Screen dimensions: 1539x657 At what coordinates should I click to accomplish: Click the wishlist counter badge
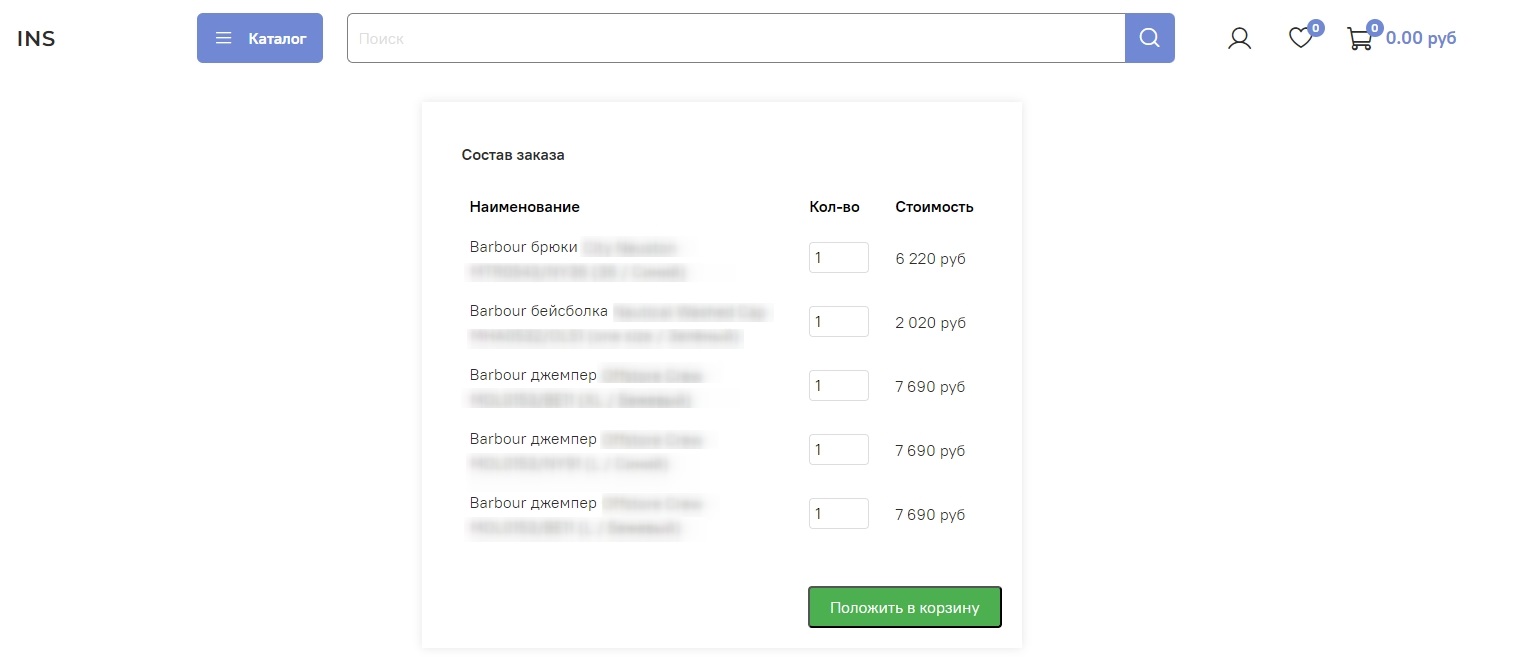(x=1316, y=28)
